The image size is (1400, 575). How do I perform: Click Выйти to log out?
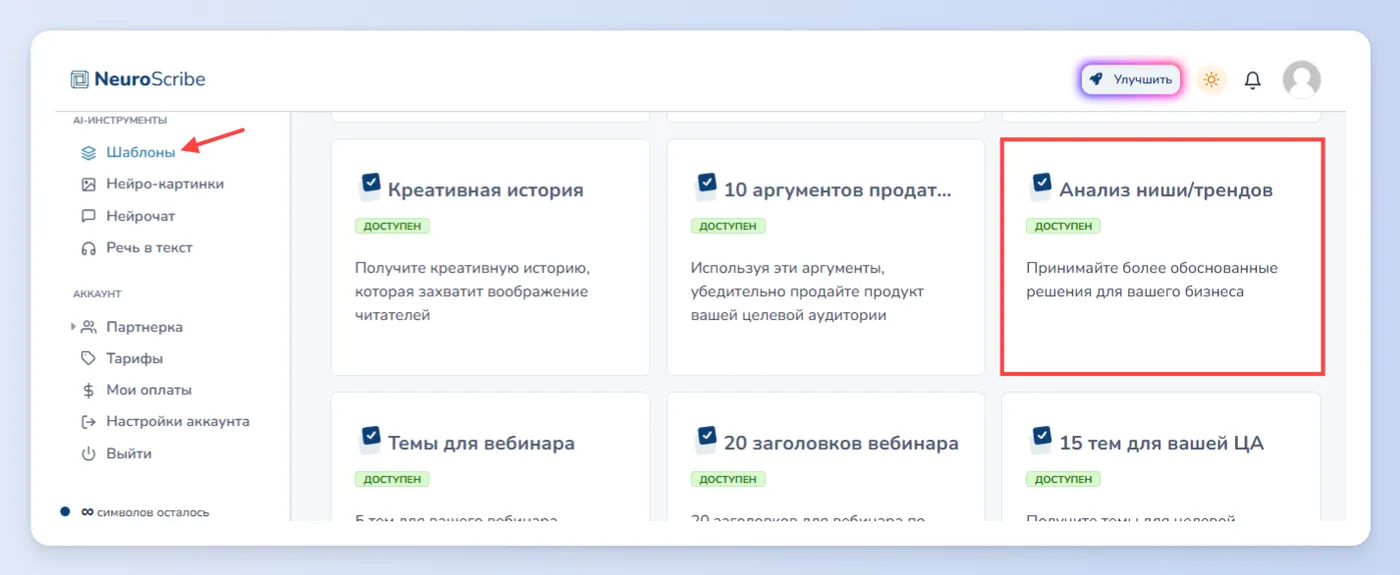pyautogui.click(x=129, y=454)
